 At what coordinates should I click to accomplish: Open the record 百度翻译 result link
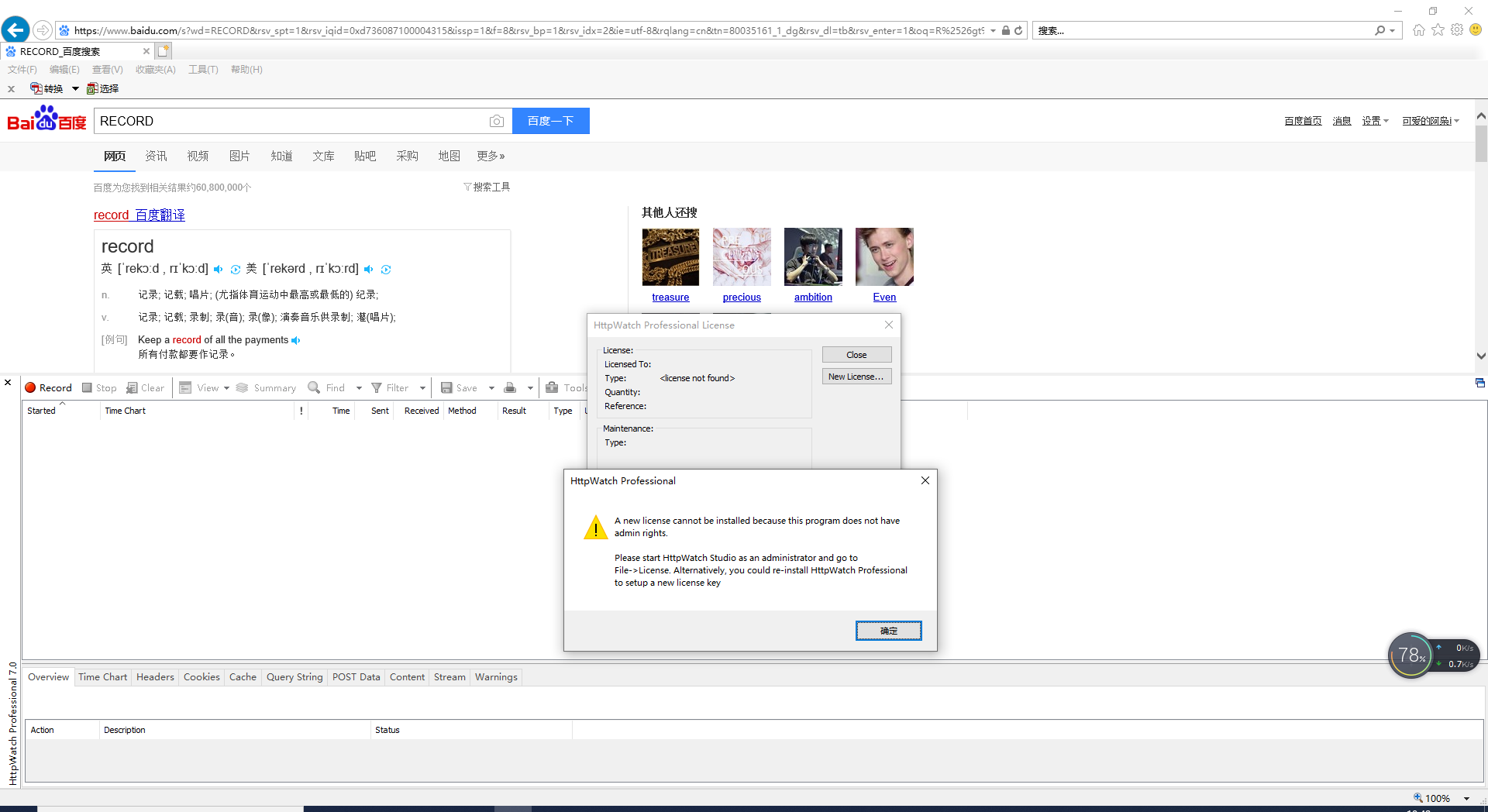[139, 215]
